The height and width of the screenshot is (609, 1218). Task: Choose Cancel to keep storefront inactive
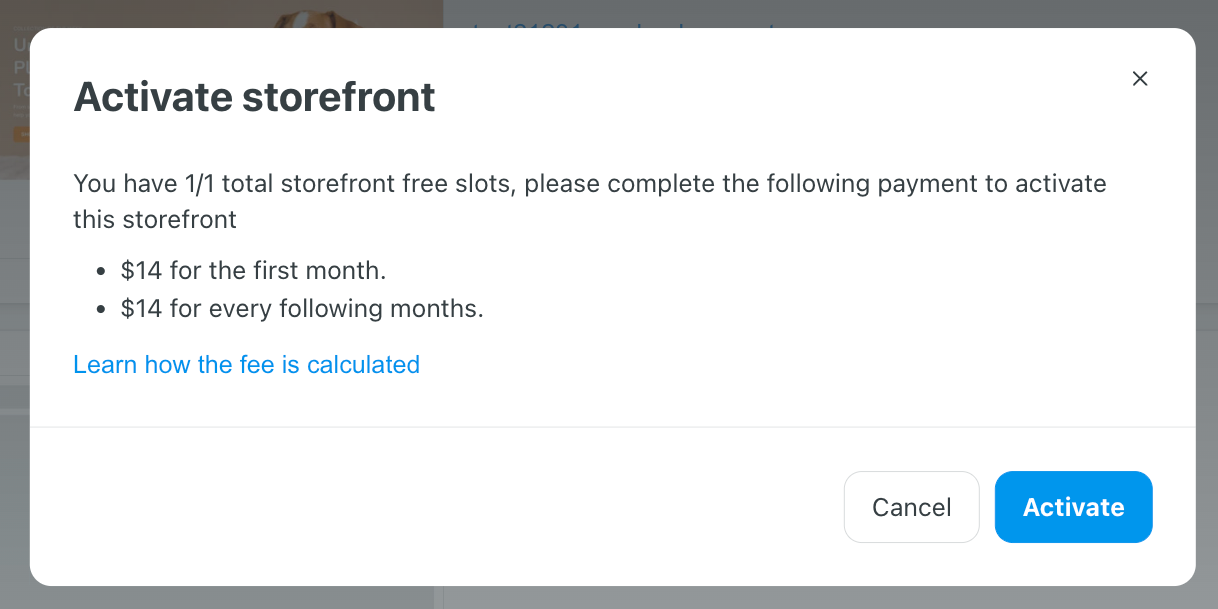point(911,507)
